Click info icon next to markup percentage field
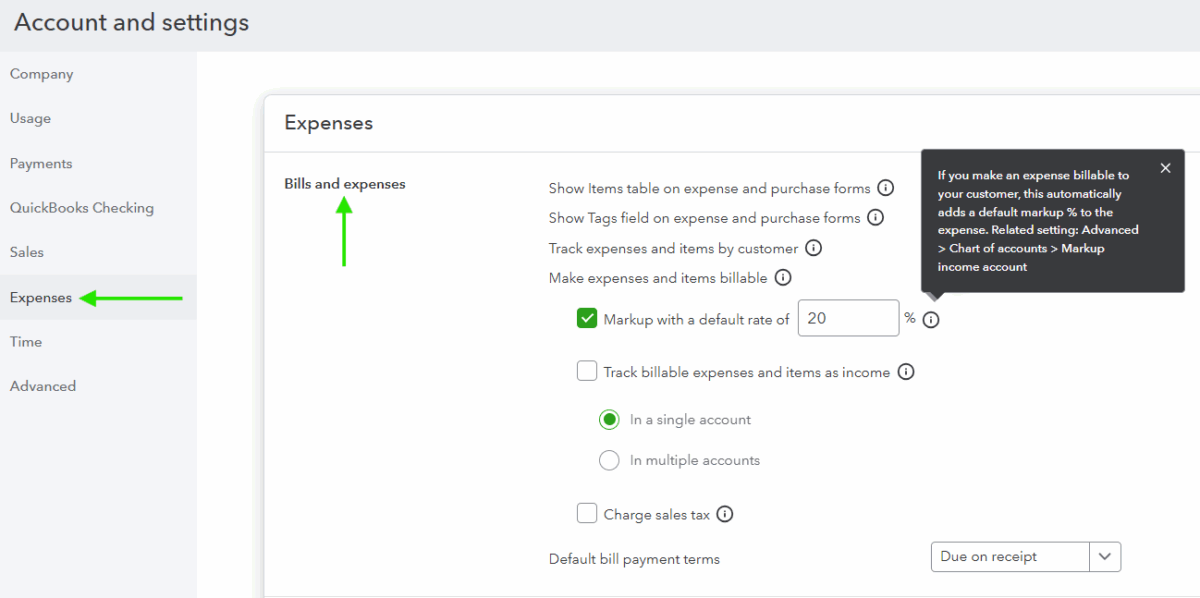Viewport: 1200px width, 598px height. 931,319
